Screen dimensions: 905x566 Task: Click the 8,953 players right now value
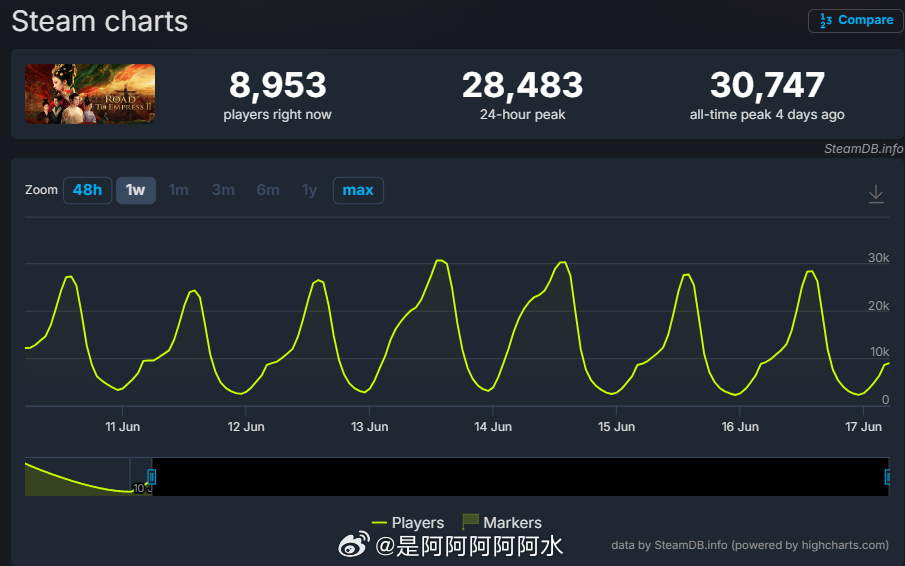[278, 85]
